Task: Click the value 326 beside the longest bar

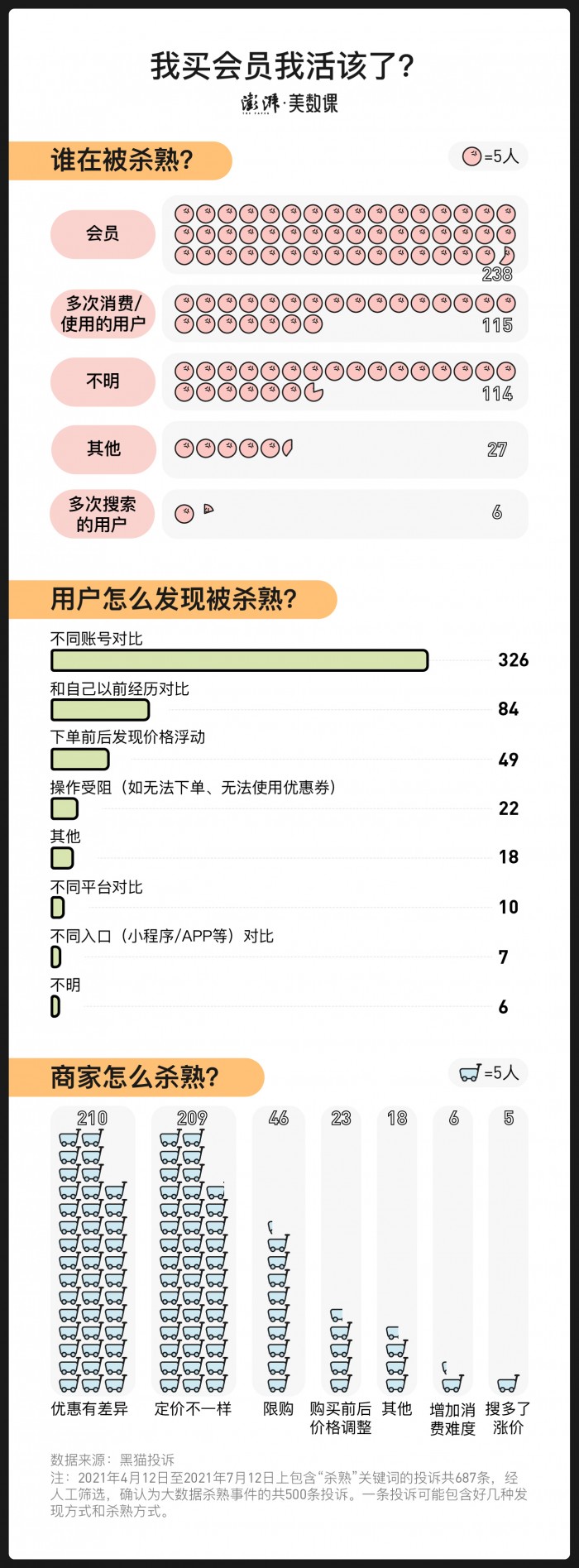Action: coord(513,660)
